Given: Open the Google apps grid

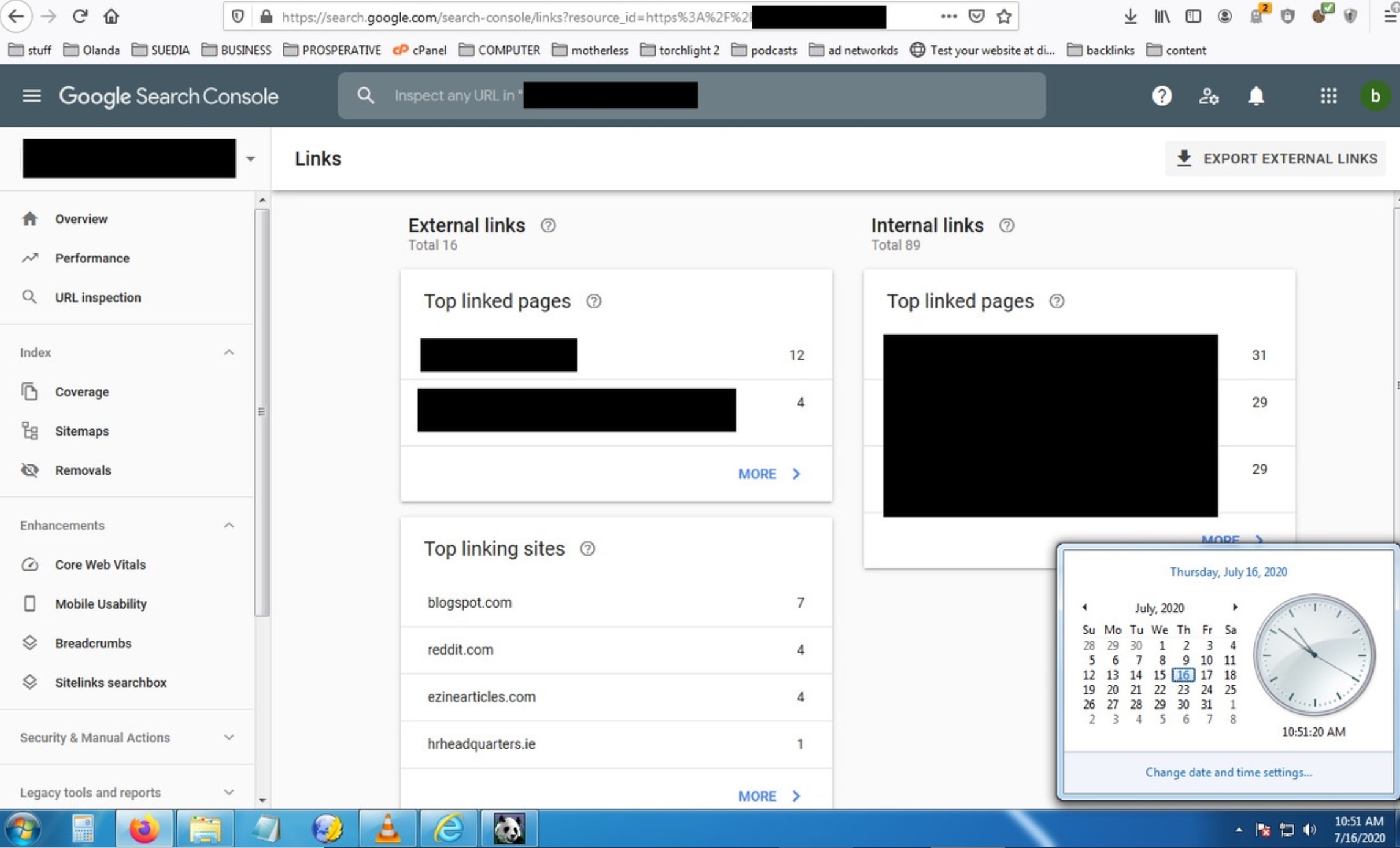Looking at the screenshot, I should [x=1328, y=96].
